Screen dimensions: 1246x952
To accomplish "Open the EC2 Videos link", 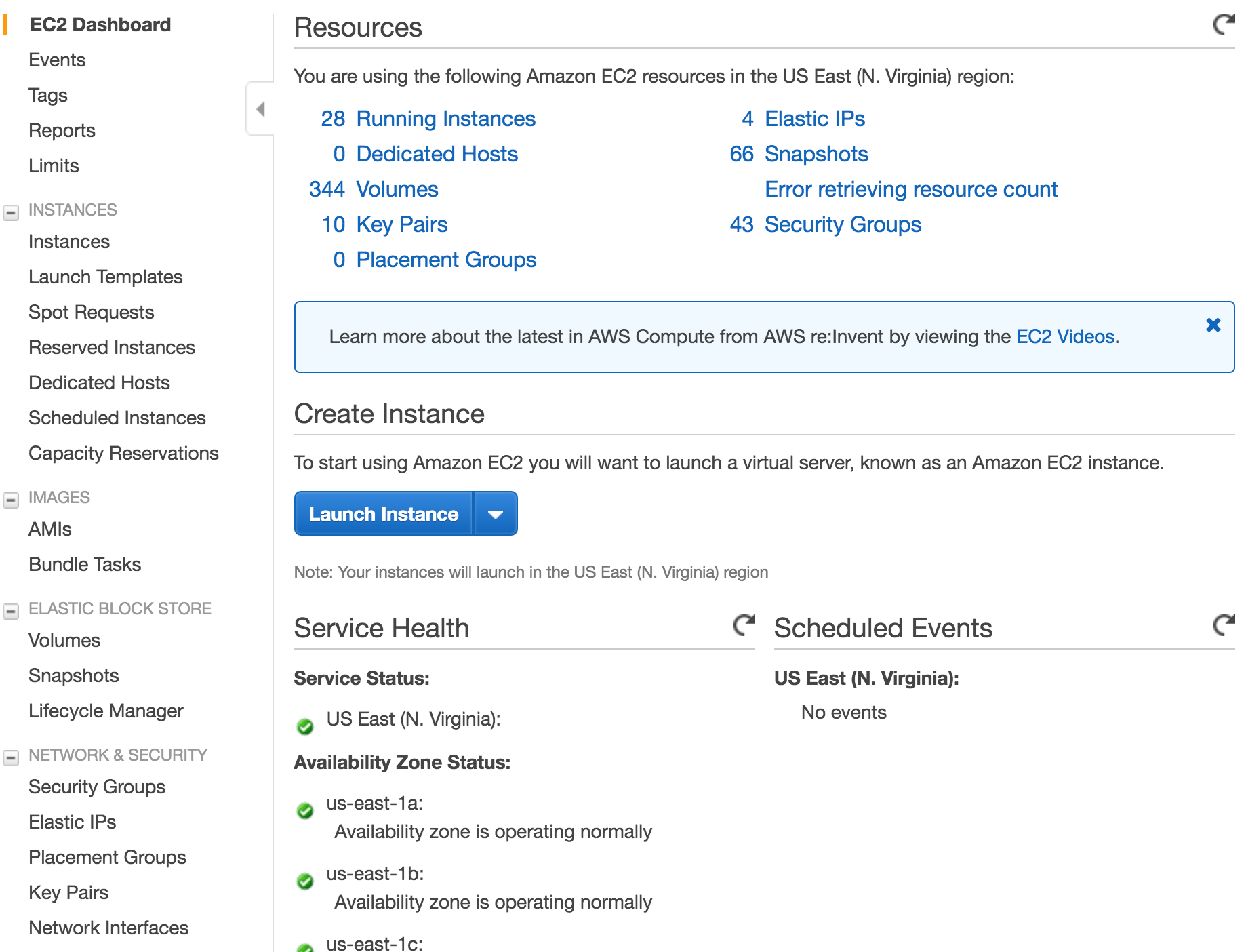I will [1065, 337].
